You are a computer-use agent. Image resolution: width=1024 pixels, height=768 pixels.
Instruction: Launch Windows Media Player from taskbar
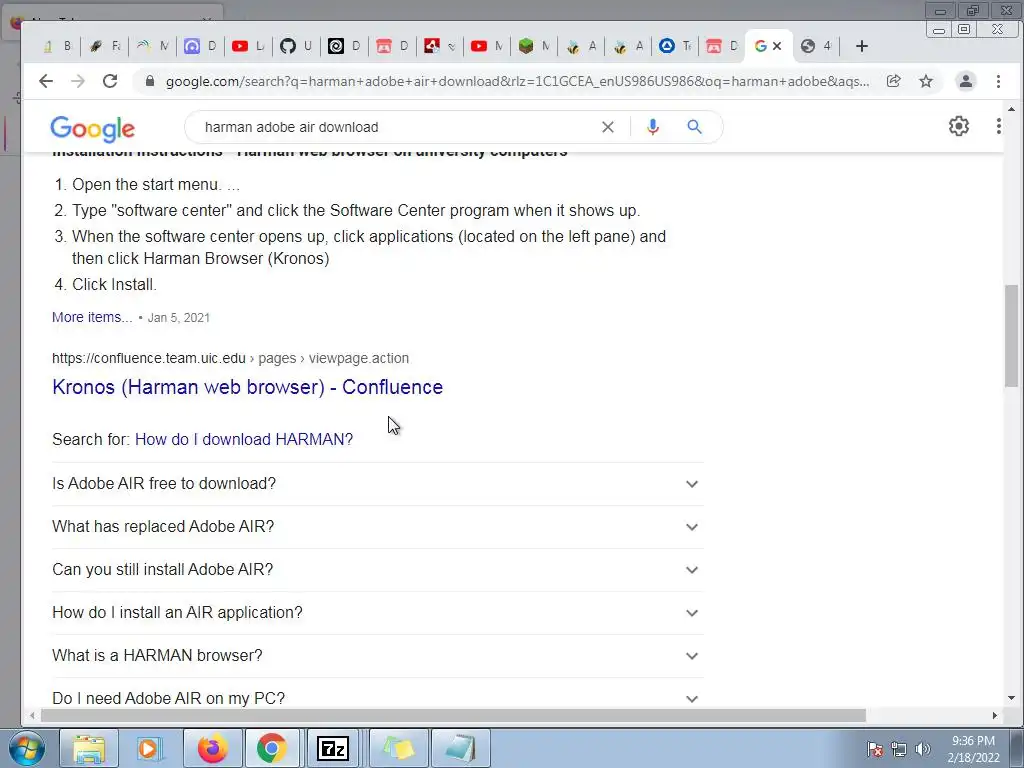click(148, 748)
